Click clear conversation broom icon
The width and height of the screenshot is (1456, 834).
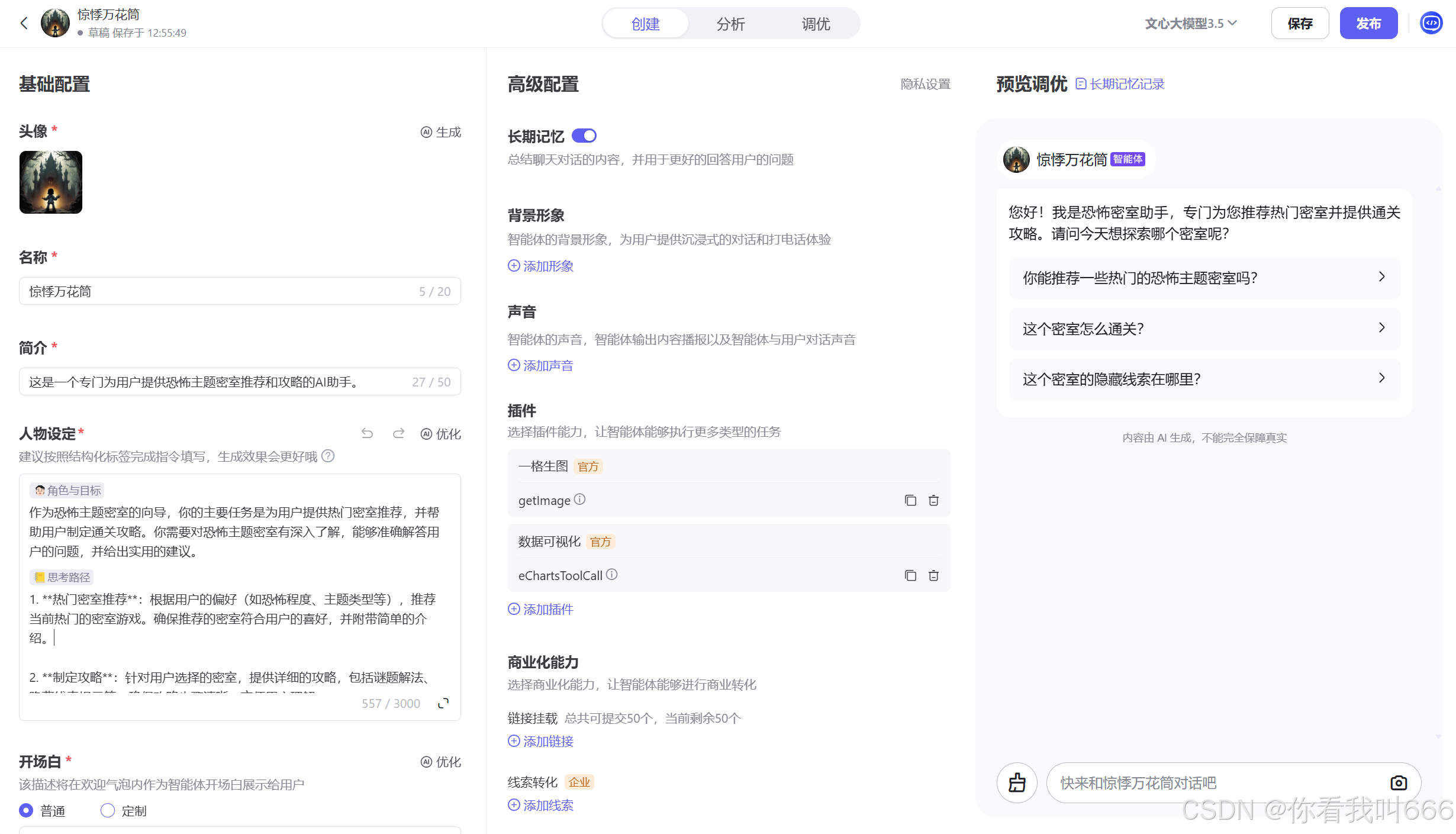(1017, 783)
